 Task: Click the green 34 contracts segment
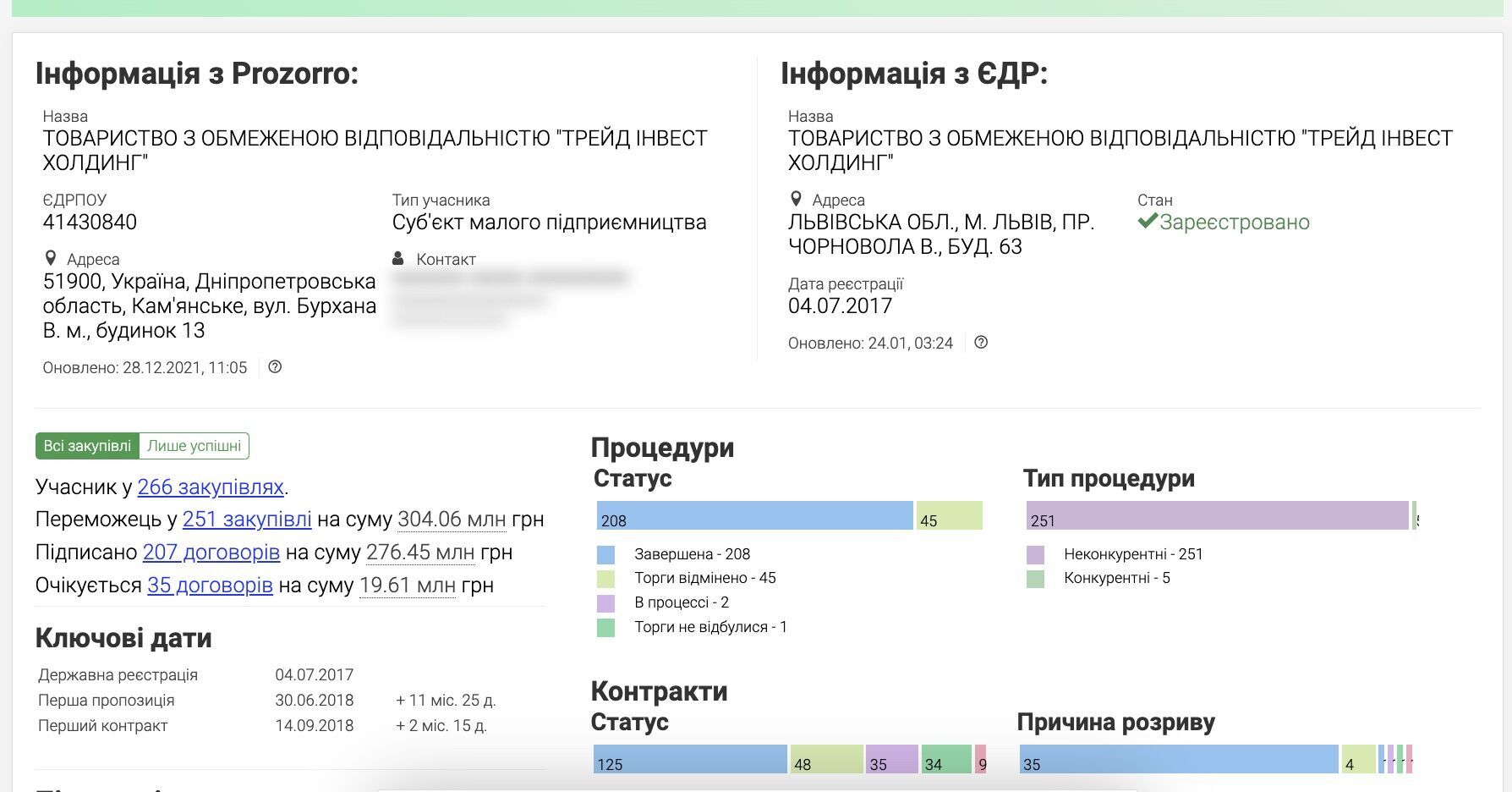tap(946, 759)
